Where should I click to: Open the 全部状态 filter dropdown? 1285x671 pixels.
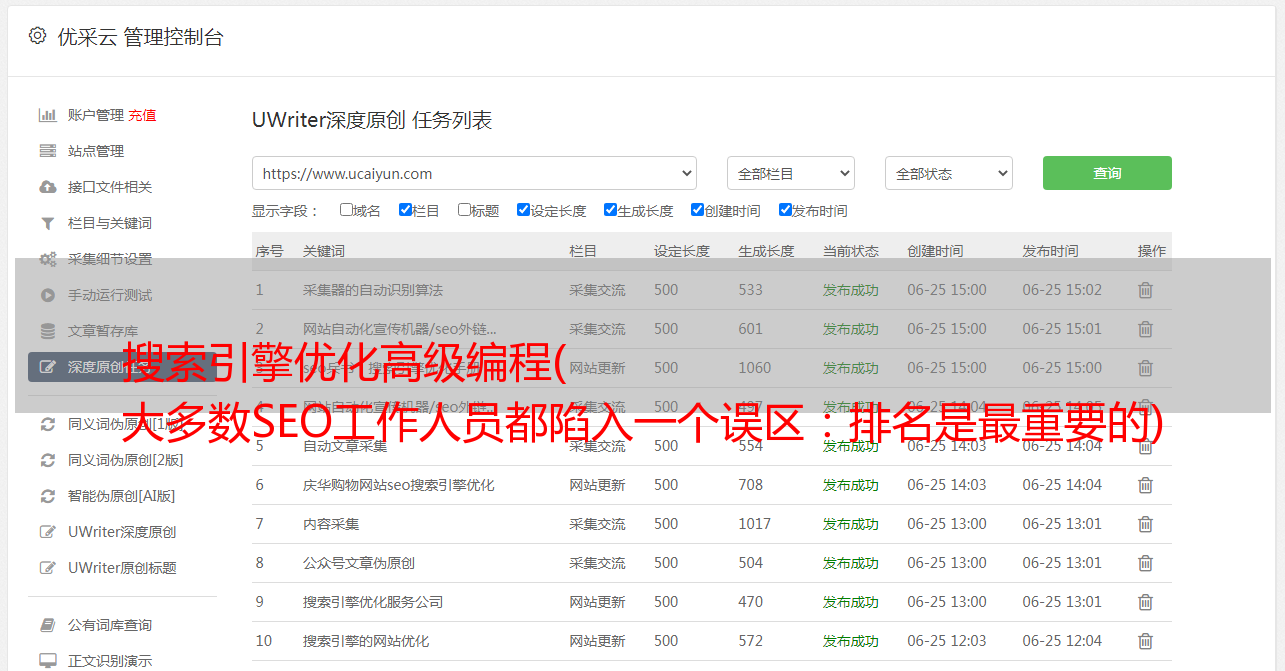click(948, 173)
